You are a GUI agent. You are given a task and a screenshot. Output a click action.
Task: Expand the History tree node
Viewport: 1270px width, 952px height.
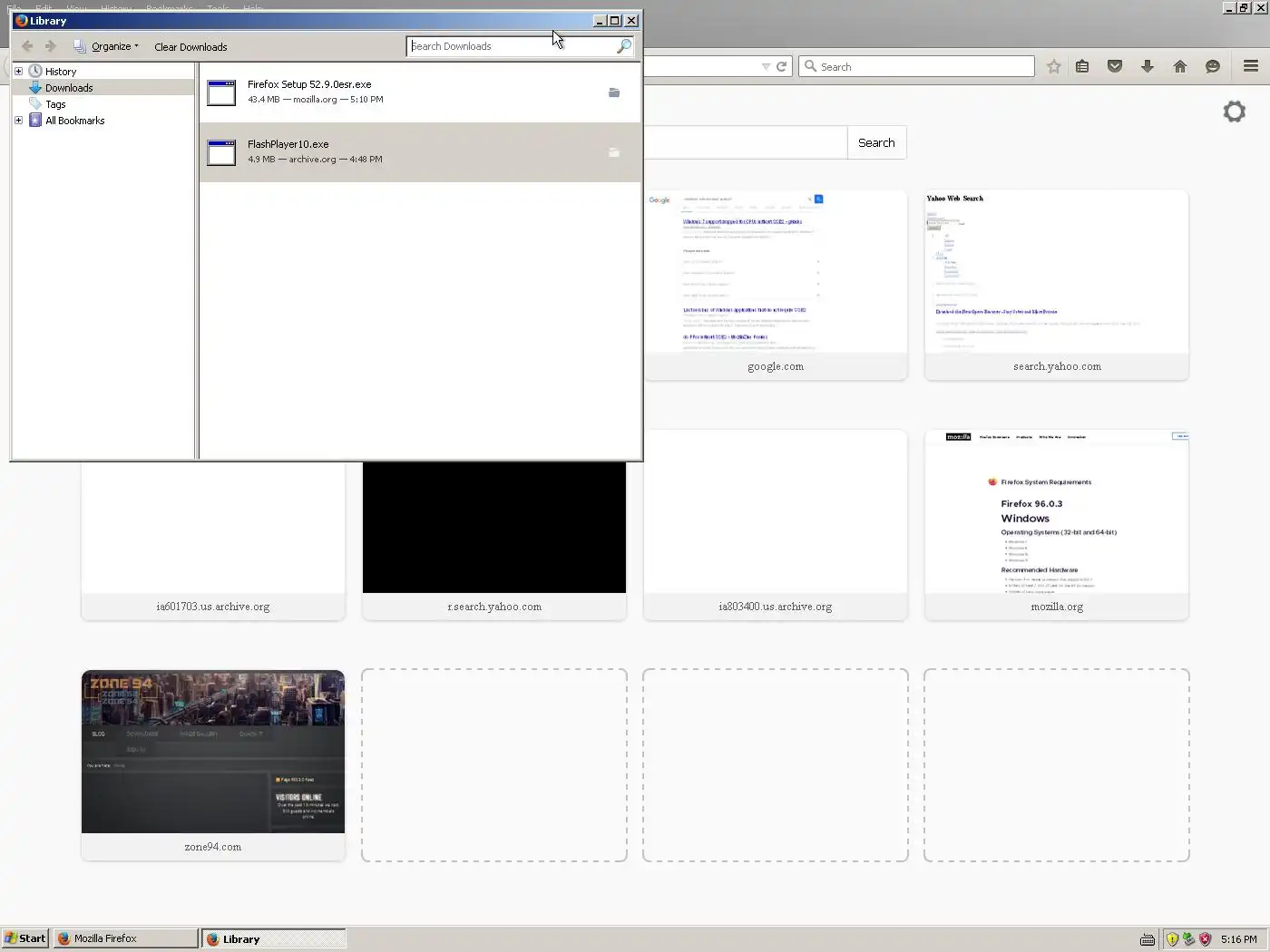pos(18,71)
